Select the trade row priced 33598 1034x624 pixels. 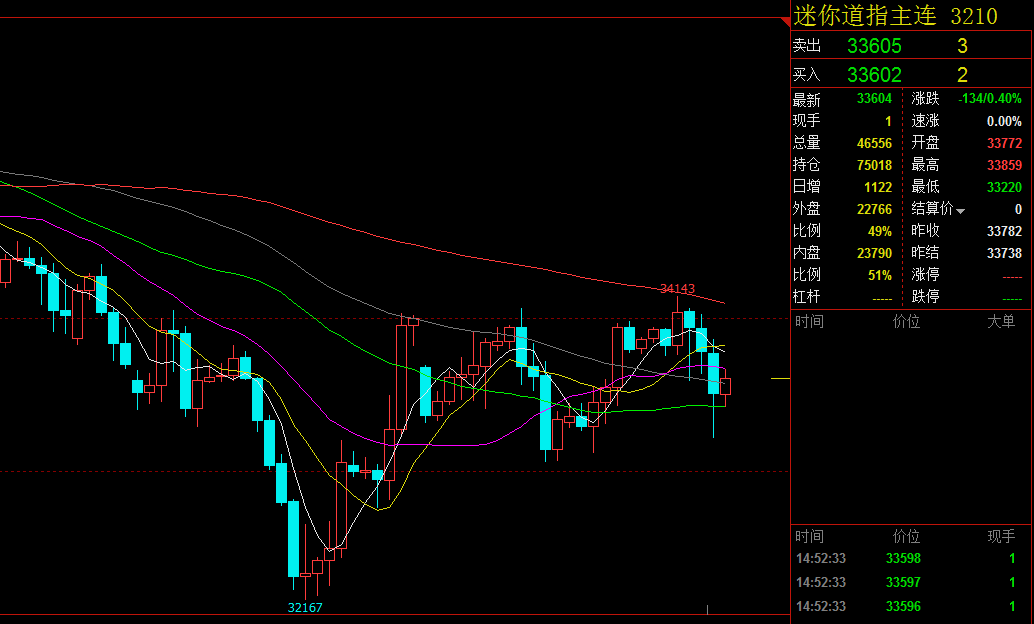911,559
